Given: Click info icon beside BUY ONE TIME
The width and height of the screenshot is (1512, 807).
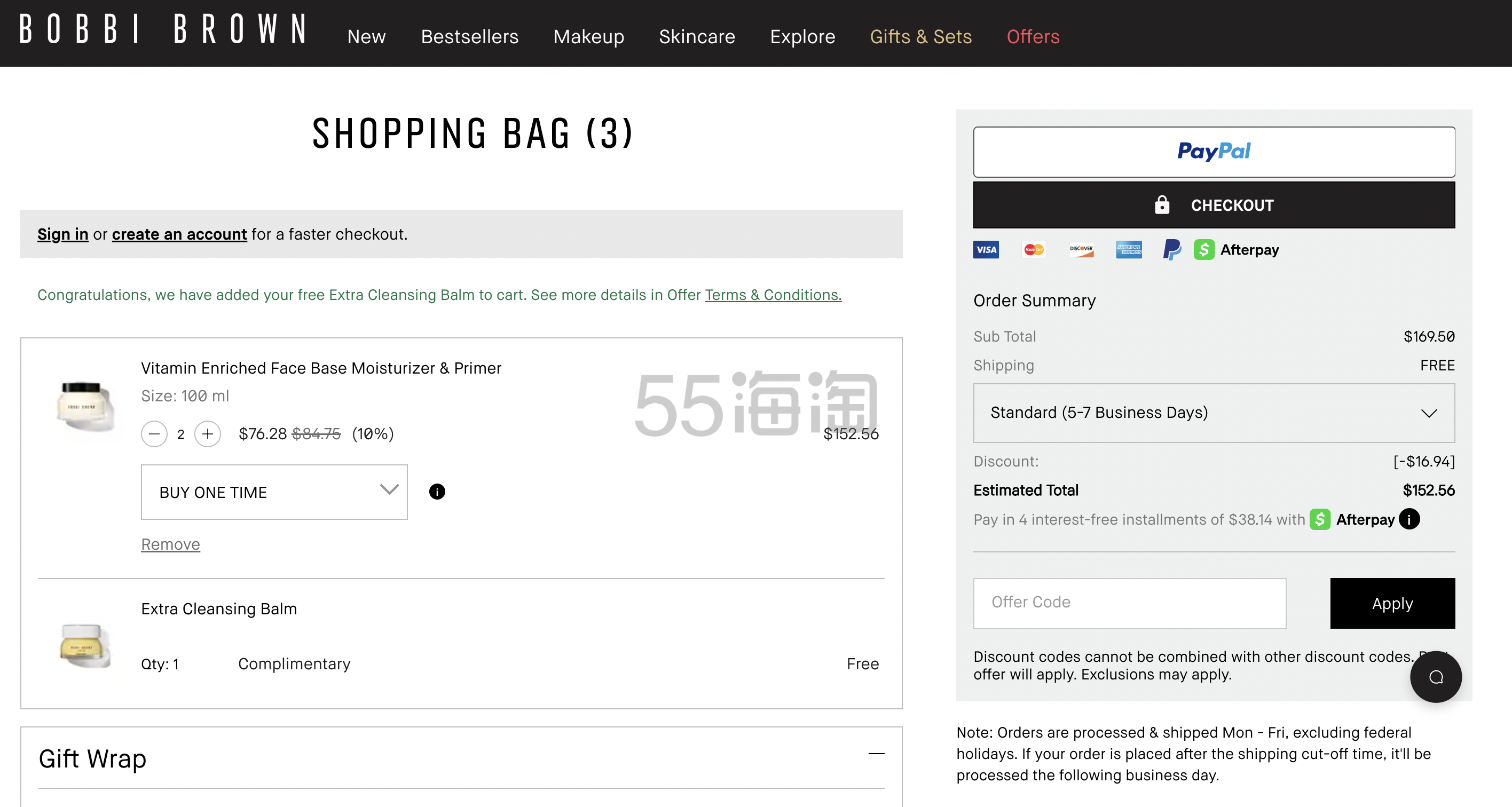Looking at the screenshot, I should click(437, 492).
